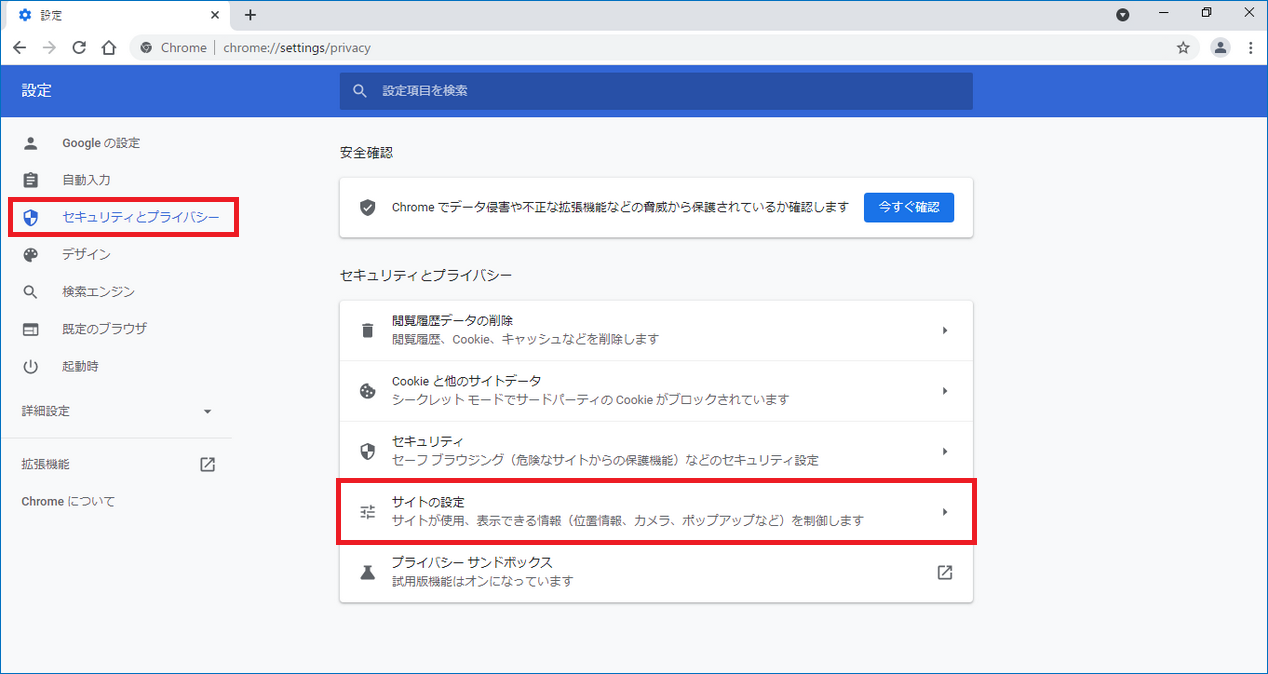
Task: Open サイトの設定 row title
Action: click(428, 502)
